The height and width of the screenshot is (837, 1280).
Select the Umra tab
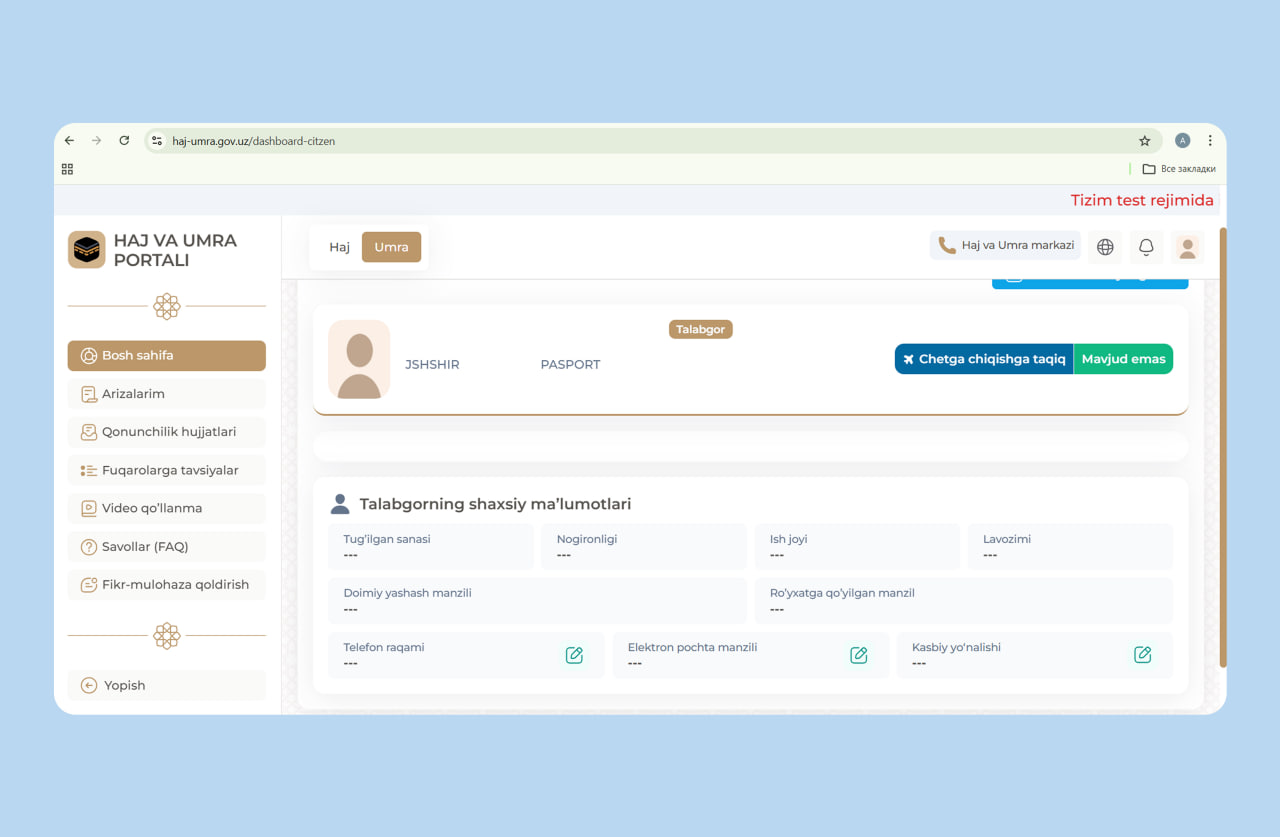click(391, 247)
